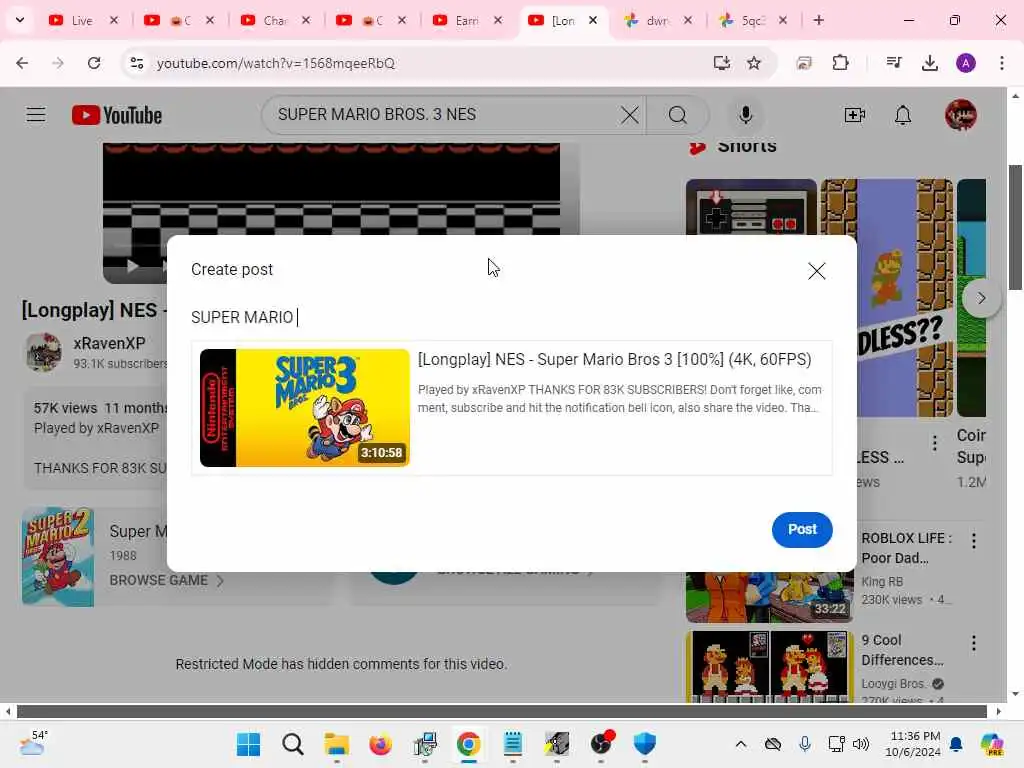This screenshot has width=1024, height=768.
Task: Open the clock showing 11:36 PM
Action: (915, 744)
